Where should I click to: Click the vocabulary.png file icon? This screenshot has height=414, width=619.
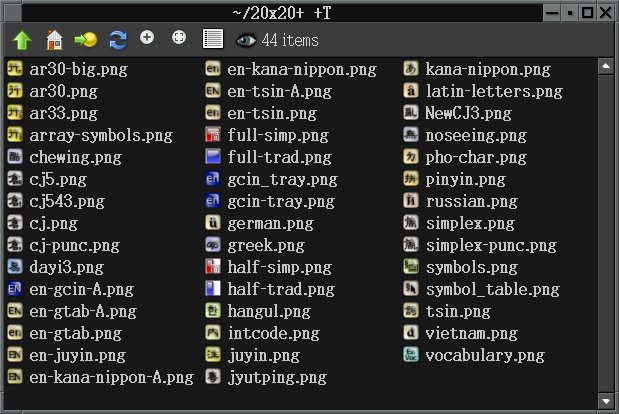tap(410, 355)
